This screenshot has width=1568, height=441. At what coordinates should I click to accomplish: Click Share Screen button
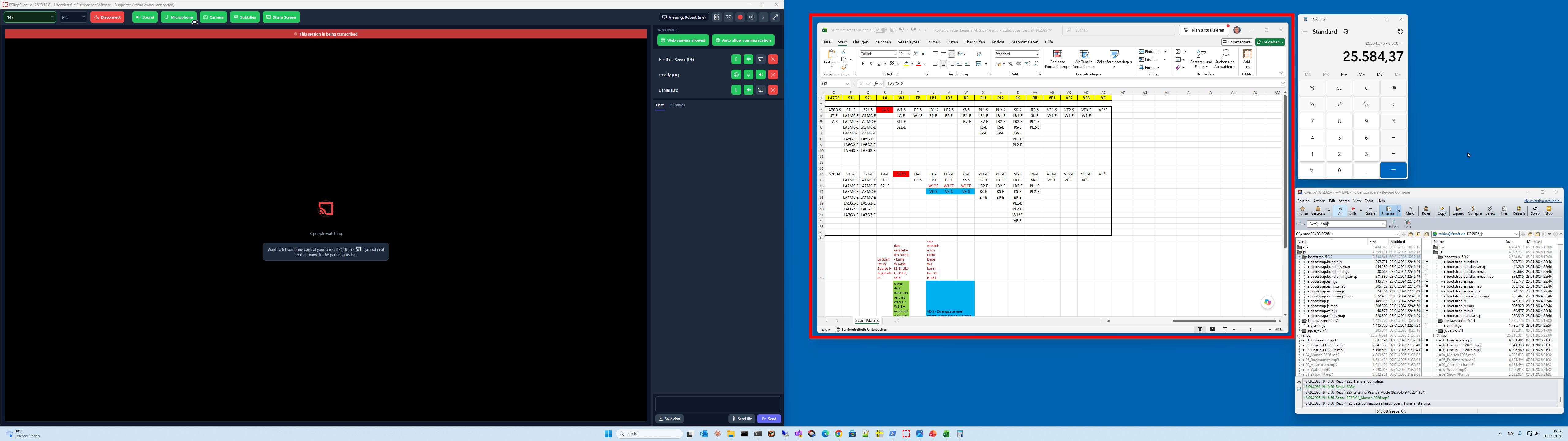(x=281, y=17)
